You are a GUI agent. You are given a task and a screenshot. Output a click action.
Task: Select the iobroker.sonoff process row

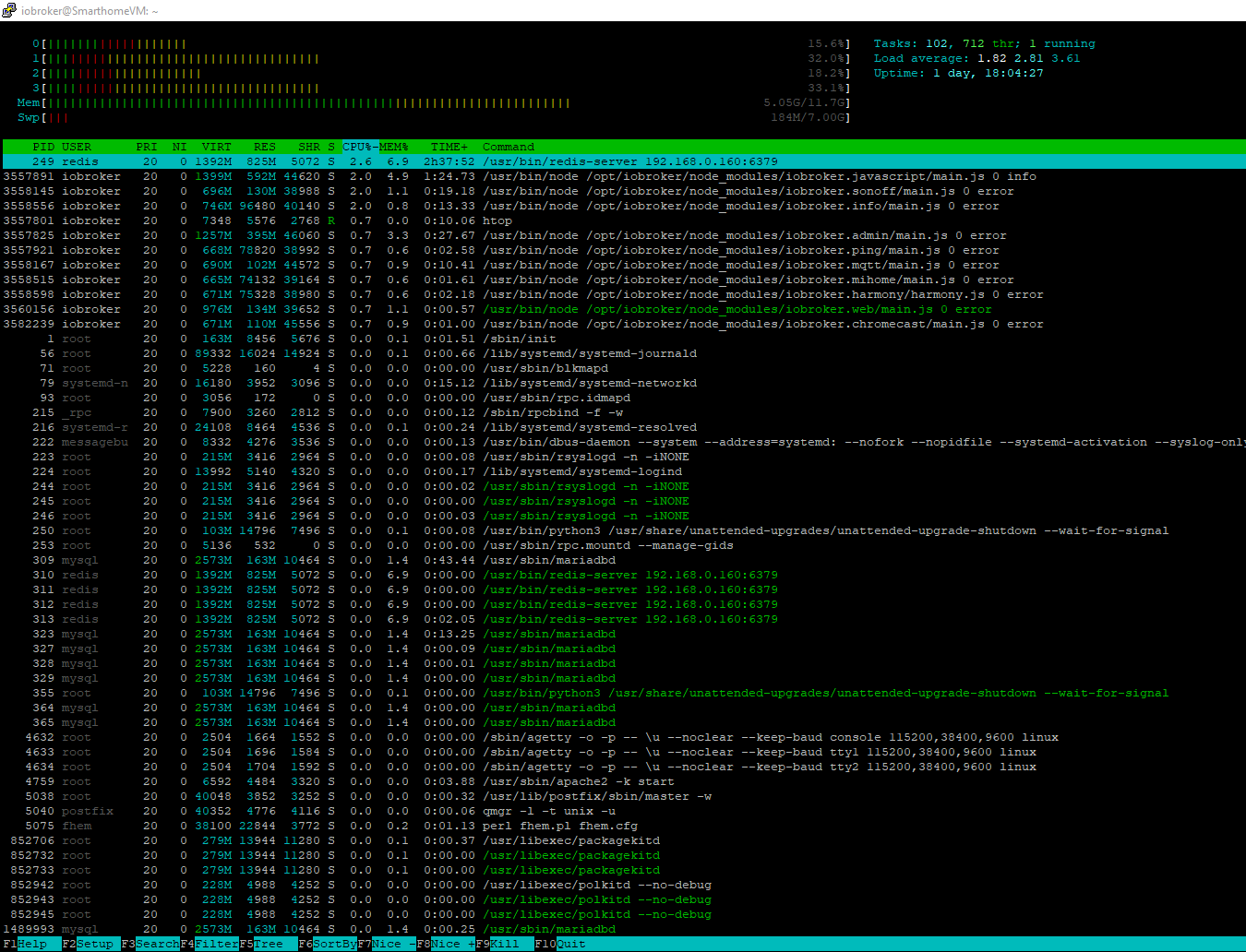coord(623,191)
